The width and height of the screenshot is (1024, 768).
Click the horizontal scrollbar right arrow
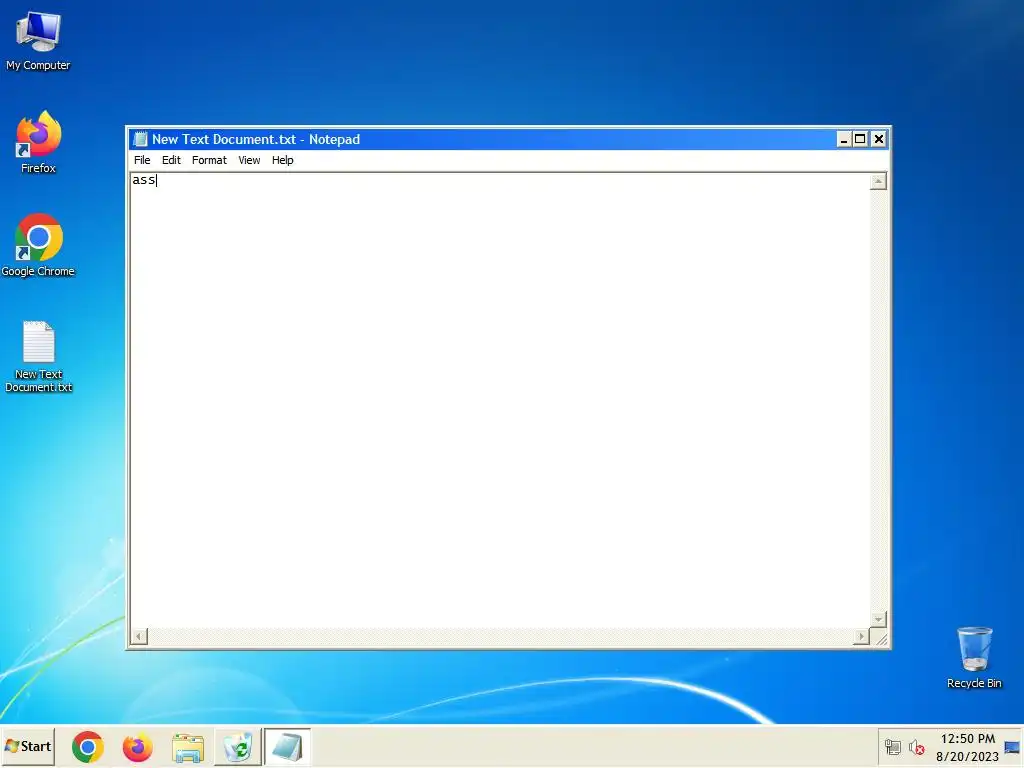coord(861,636)
